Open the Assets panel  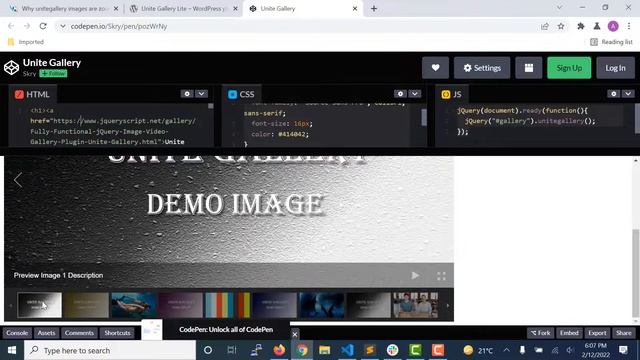pos(47,333)
